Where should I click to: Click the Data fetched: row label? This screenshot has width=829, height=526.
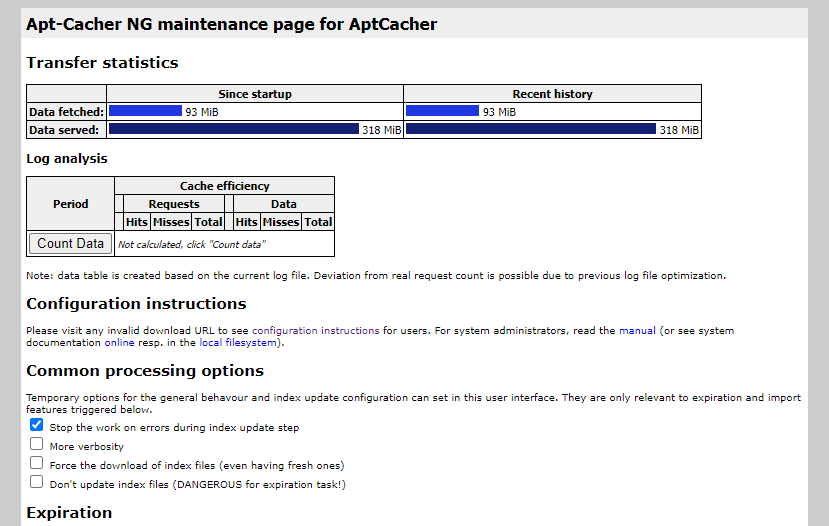point(67,112)
